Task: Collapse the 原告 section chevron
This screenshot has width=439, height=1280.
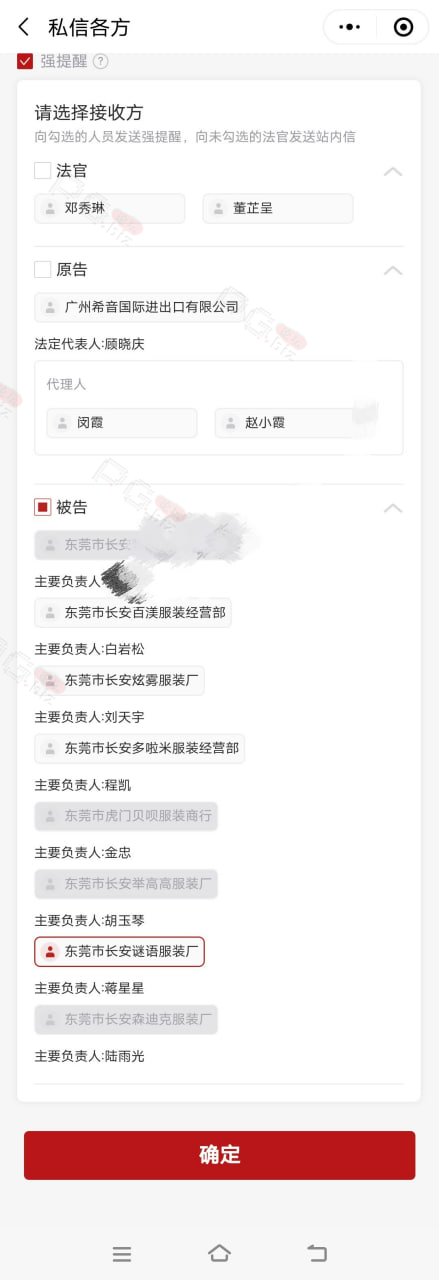Action: pyautogui.click(x=393, y=270)
